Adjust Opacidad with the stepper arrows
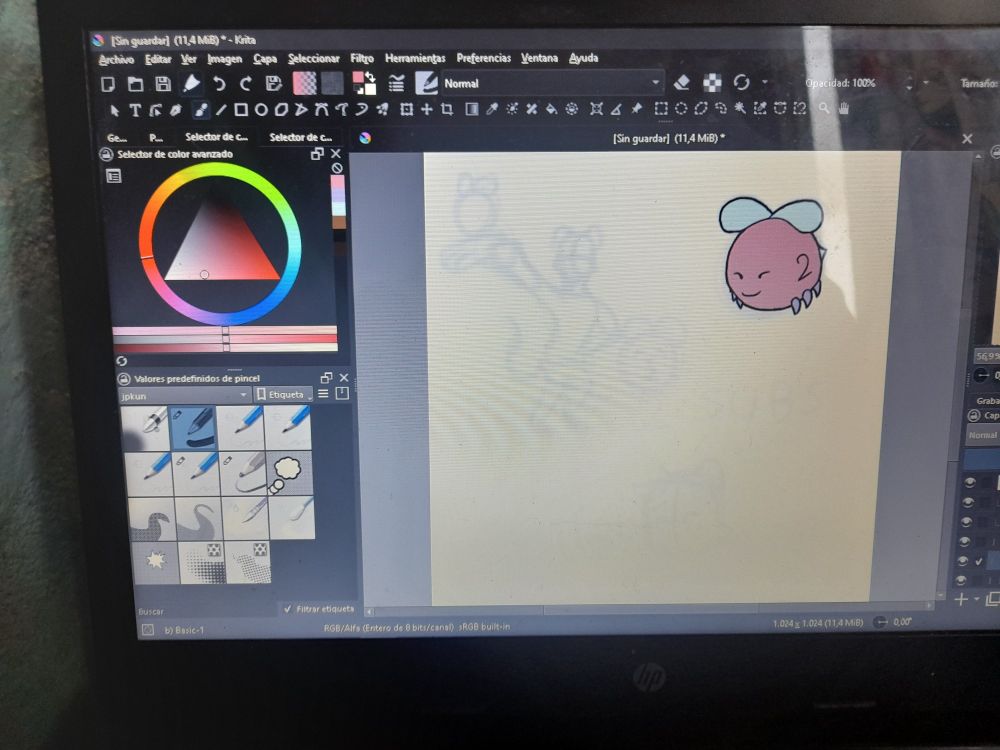 coord(909,83)
